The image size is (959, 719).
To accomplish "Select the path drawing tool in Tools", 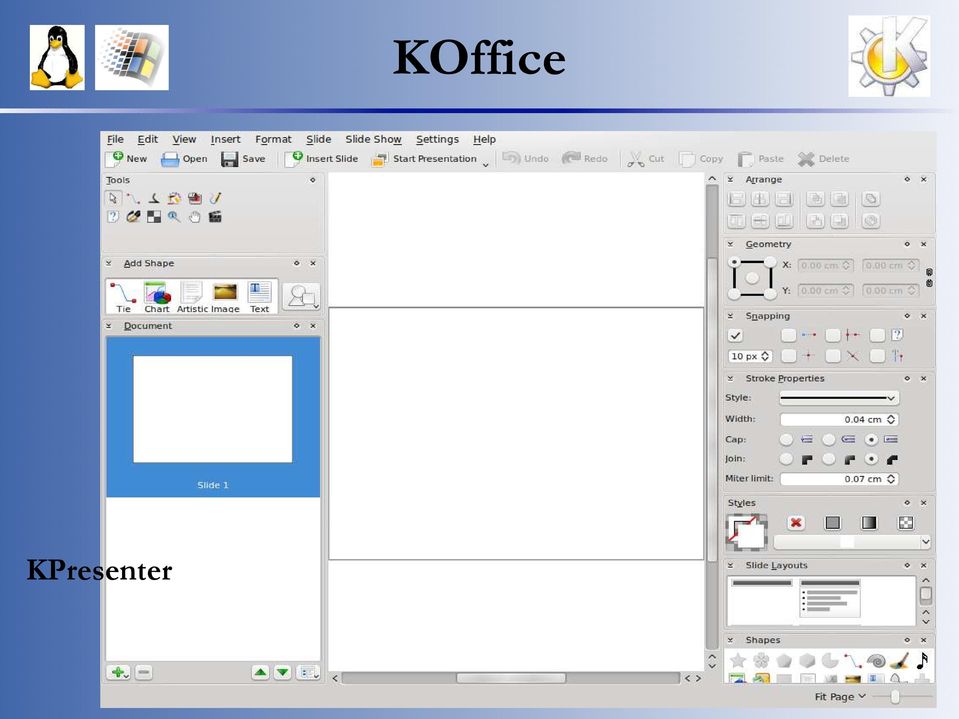I will (133, 198).
